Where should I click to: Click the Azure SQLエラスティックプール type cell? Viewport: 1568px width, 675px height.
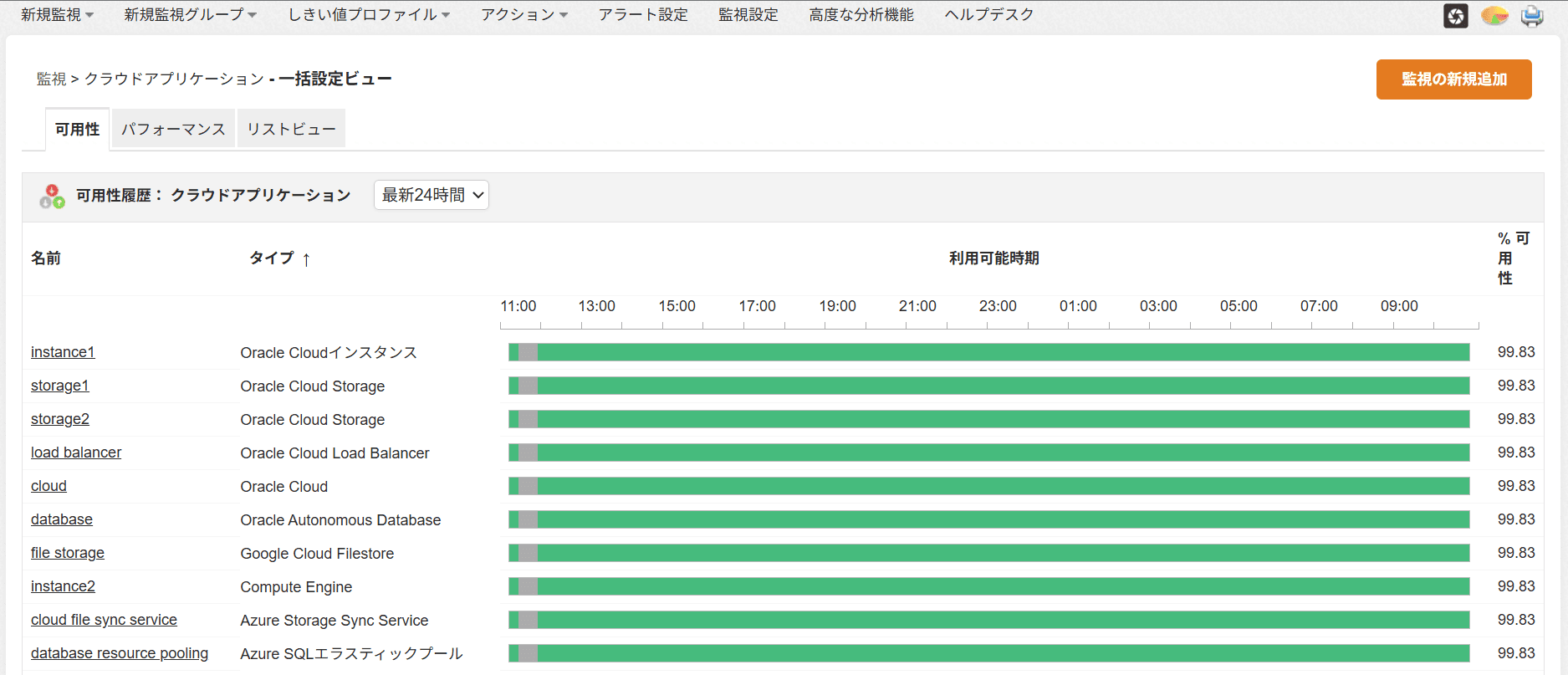coord(351,653)
